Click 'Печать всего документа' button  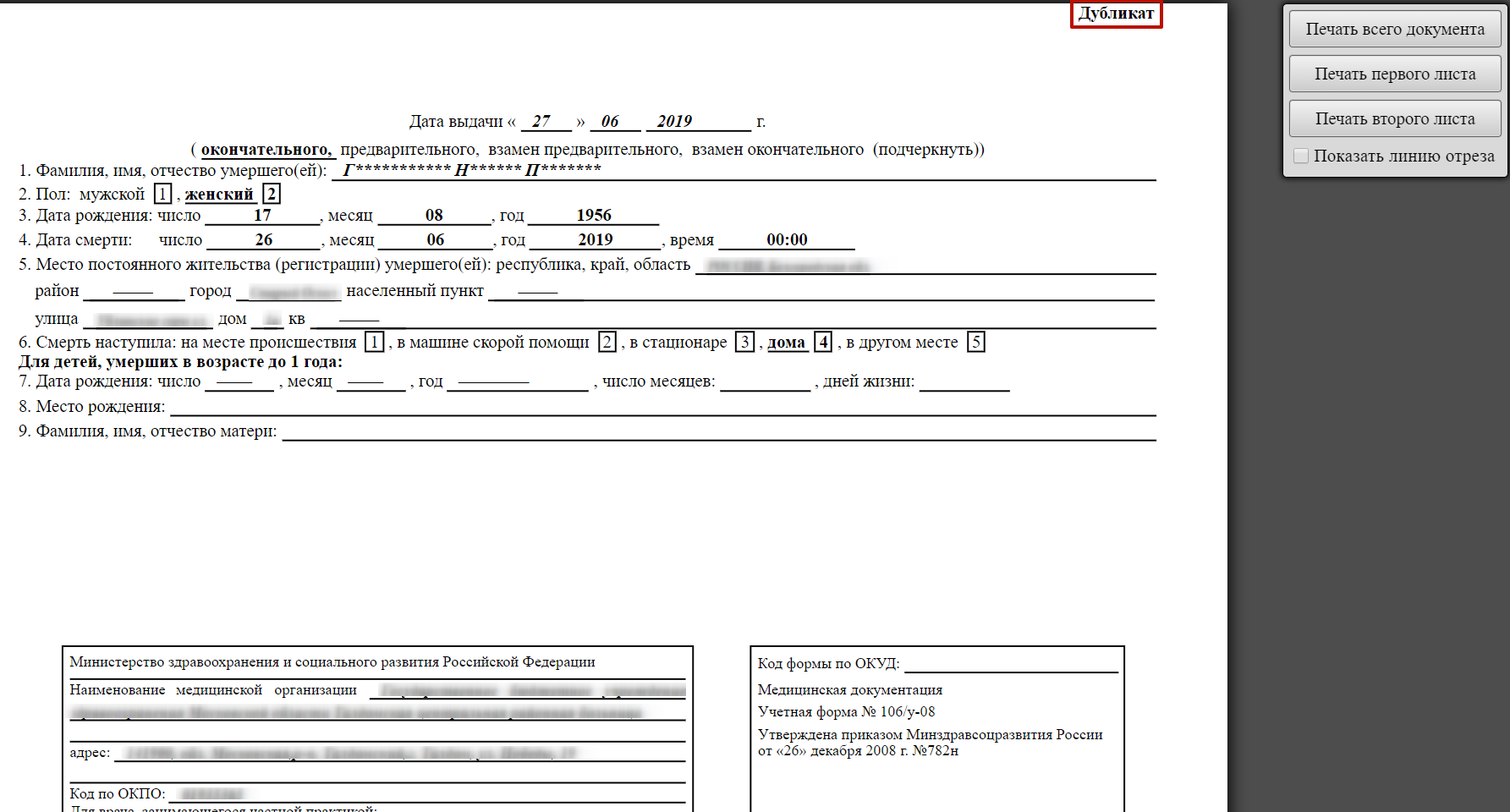pyautogui.click(x=1395, y=29)
